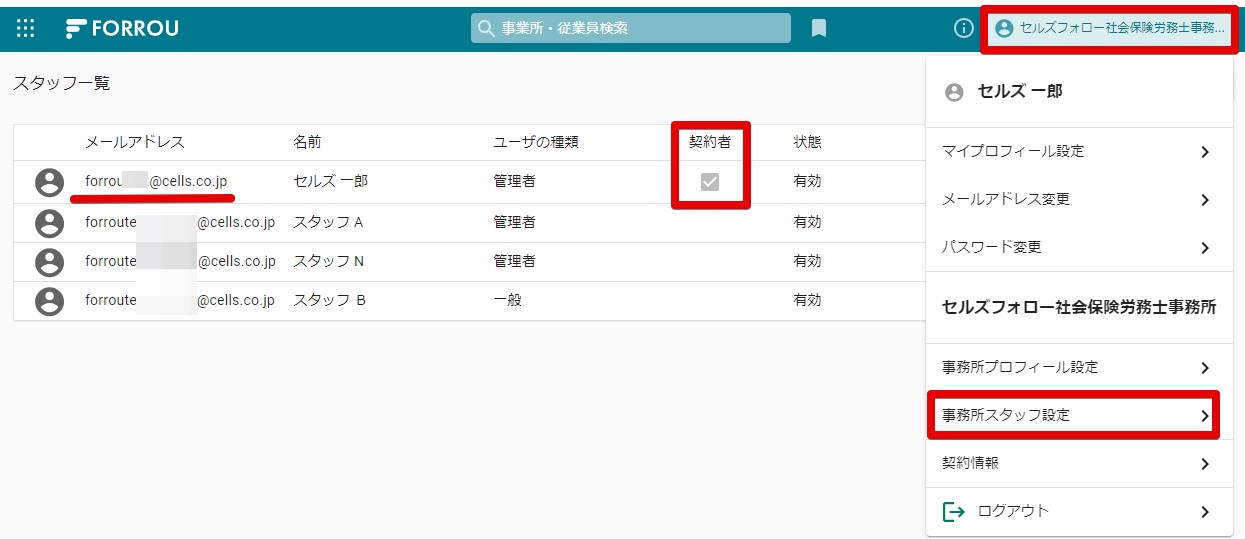Viewport: 1245px width, 539px height.
Task: Expand メールアドレス変更 chevron
Action: click(x=1205, y=200)
